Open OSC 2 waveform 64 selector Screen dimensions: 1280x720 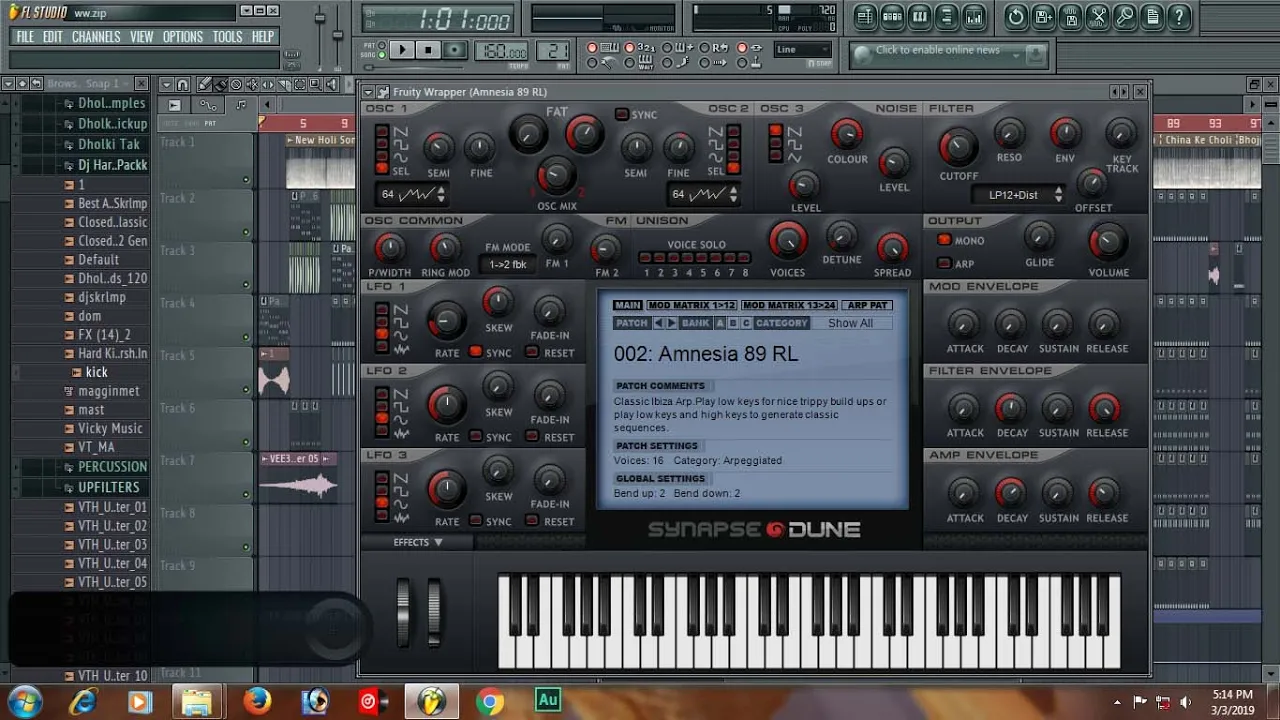pyautogui.click(x=704, y=194)
